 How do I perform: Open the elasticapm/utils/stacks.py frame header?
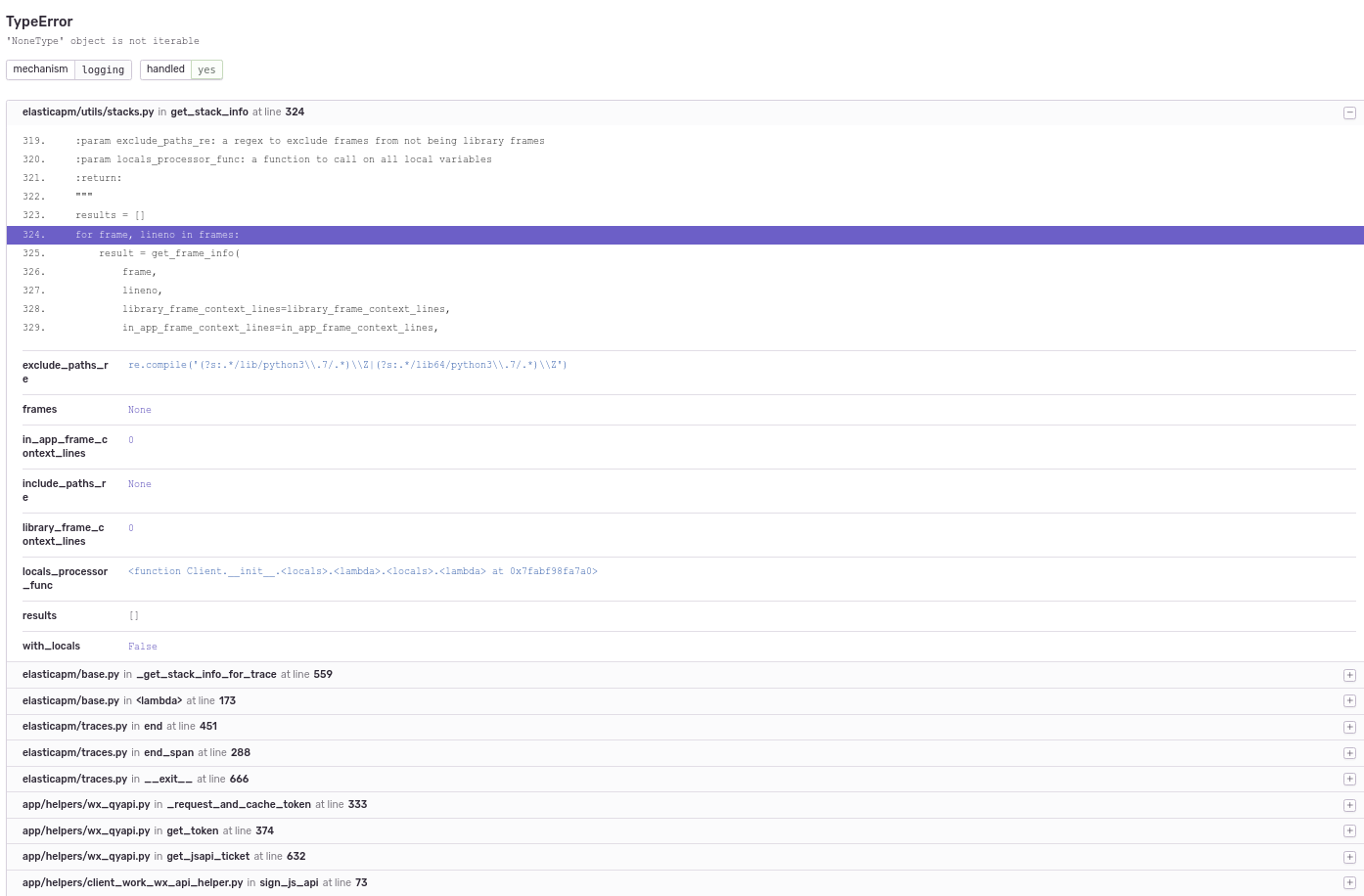tap(685, 112)
